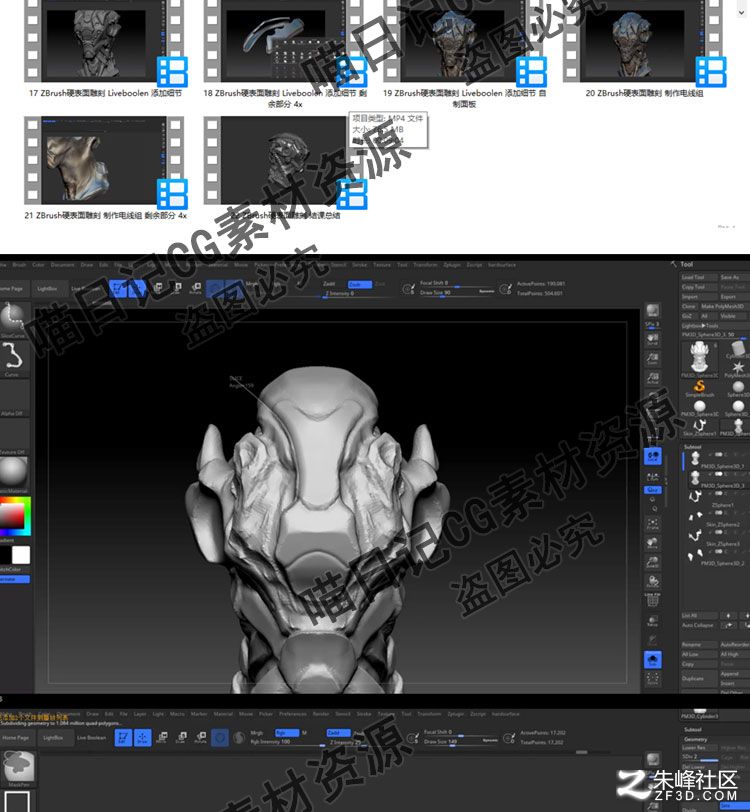This screenshot has width=750, height=812.
Task: Open the material sphere selector
Action: 13,474
